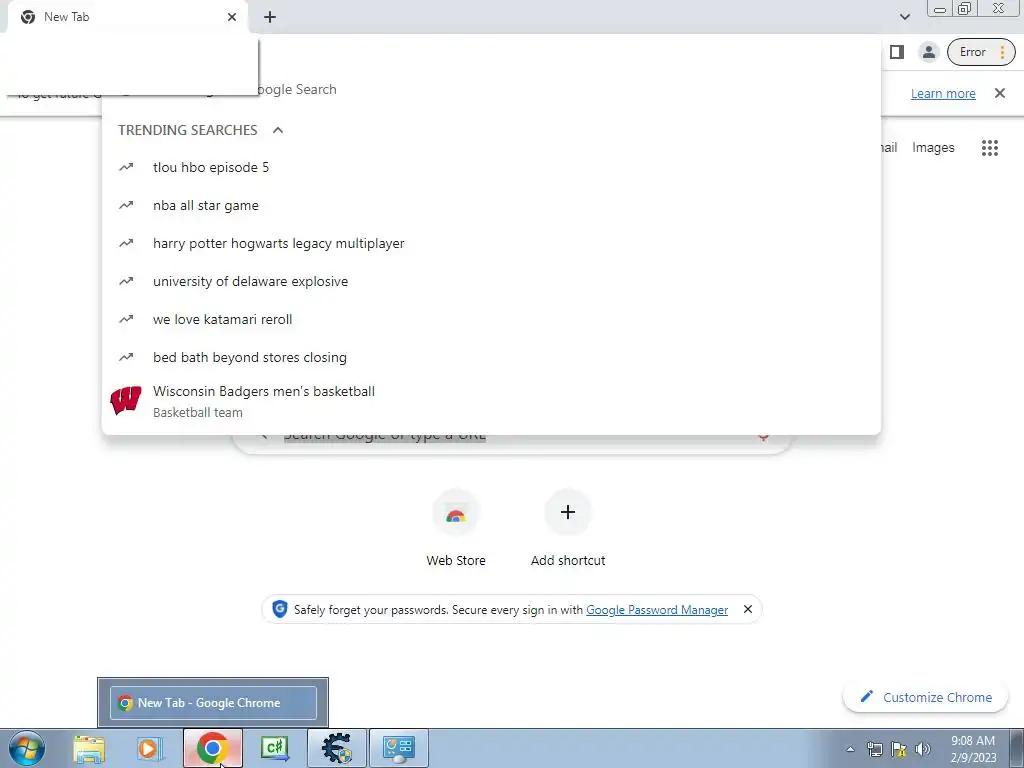Open Windows Explorer from the taskbar

pos(89,748)
